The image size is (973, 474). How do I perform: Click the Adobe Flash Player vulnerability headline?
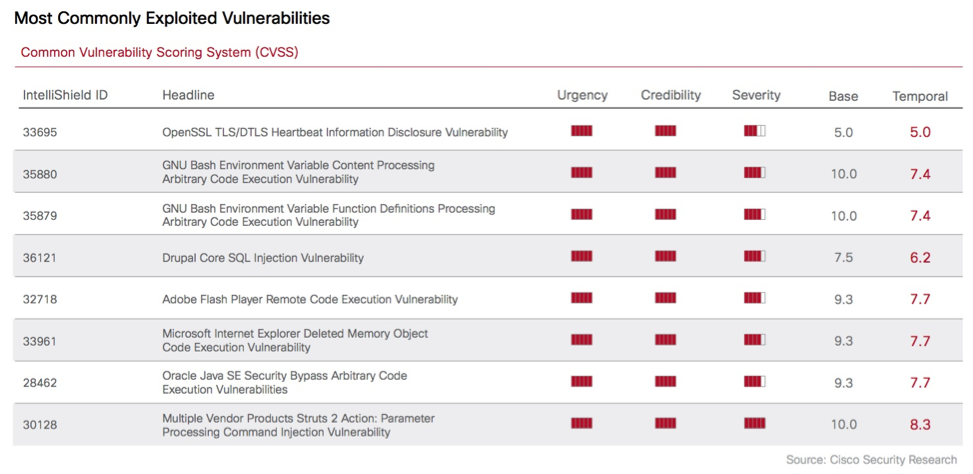point(310,299)
